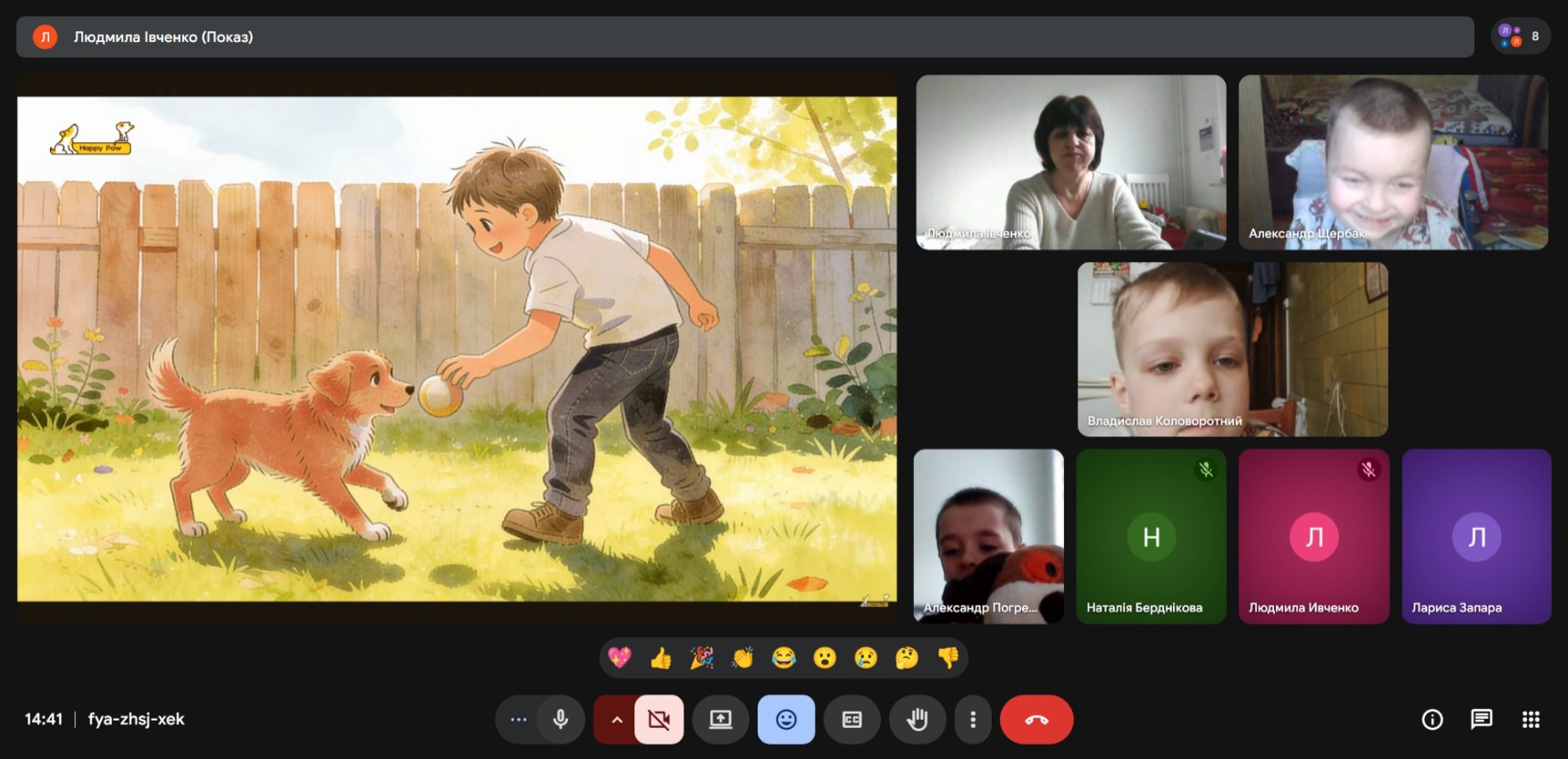This screenshot has width=1568, height=759.
Task: Turn the camera back on
Action: coord(659,720)
